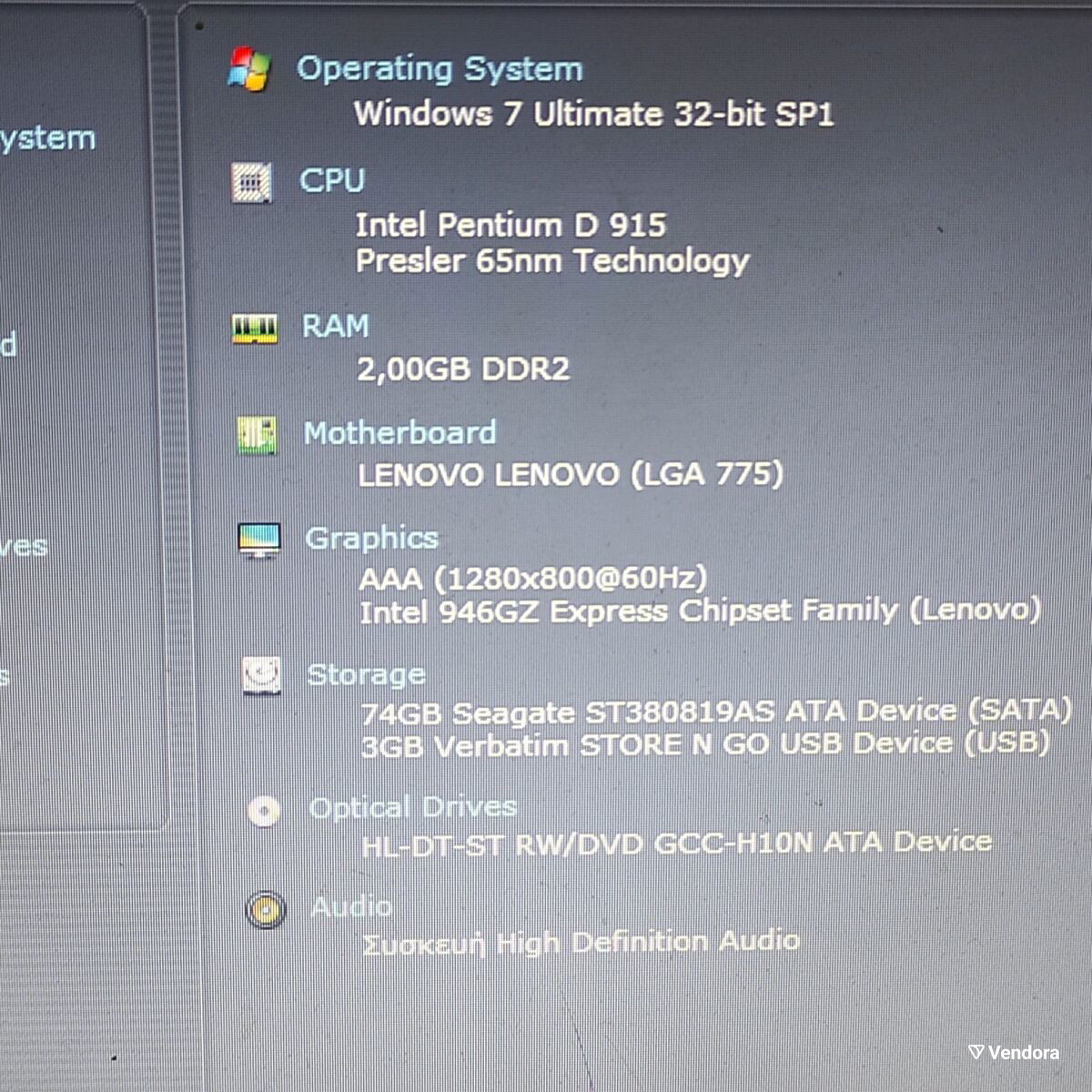Select '2,00GB DDR2' text

click(463, 369)
